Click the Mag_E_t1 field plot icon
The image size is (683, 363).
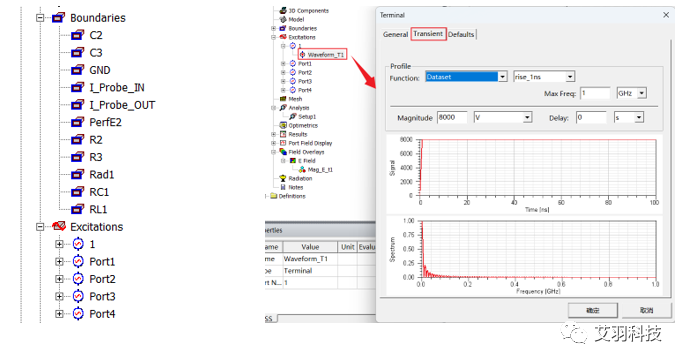(x=302, y=170)
